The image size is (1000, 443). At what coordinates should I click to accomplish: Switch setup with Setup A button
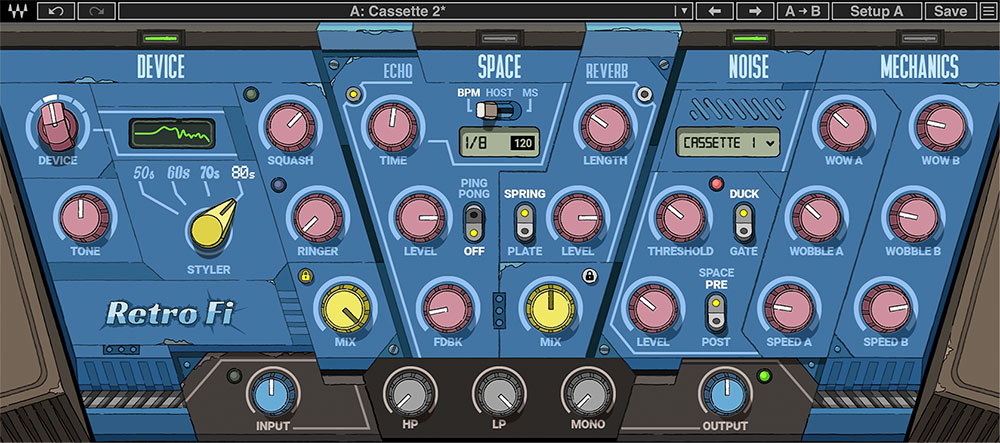(877, 11)
